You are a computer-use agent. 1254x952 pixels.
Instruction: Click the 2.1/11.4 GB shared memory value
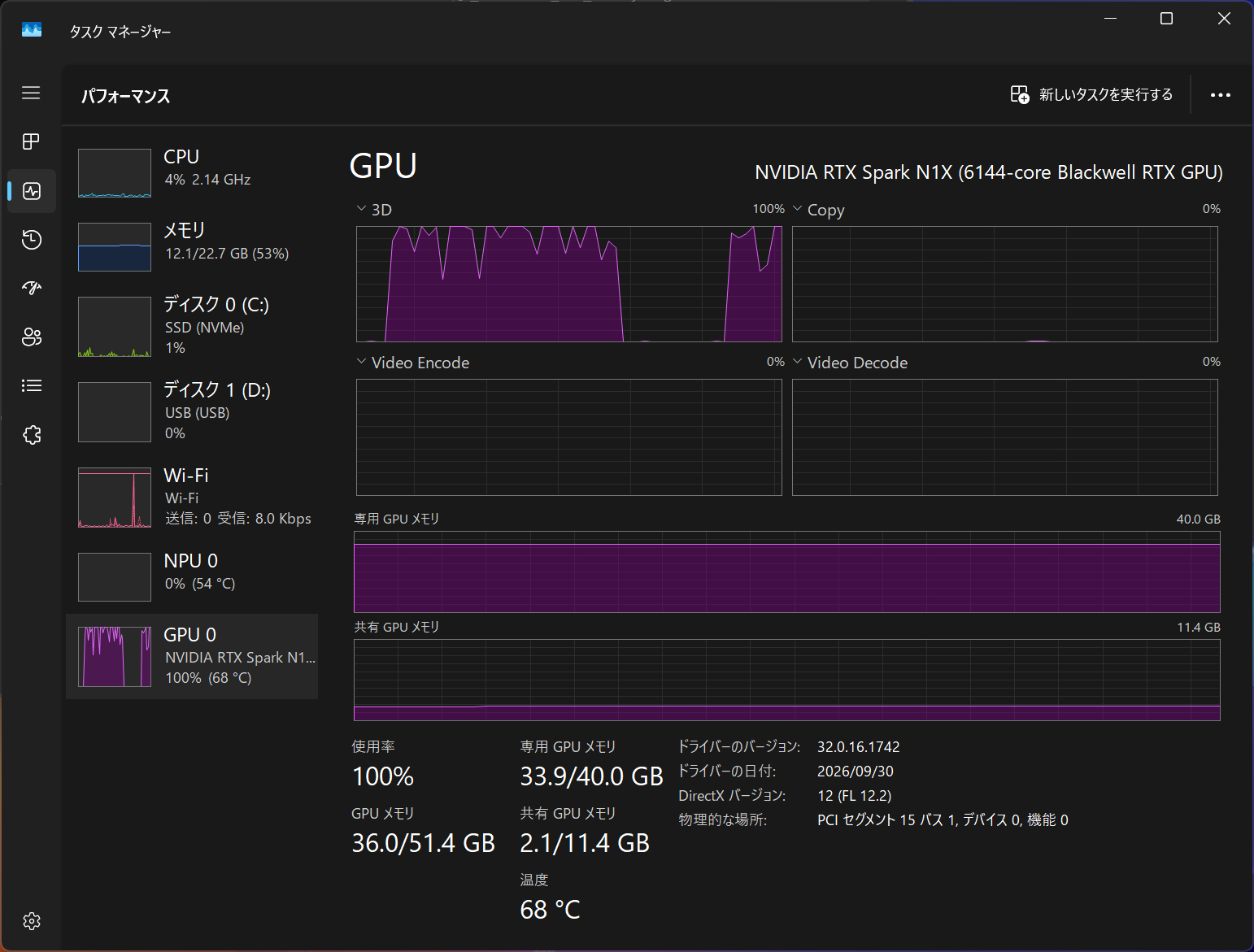(x=585, y=843)
